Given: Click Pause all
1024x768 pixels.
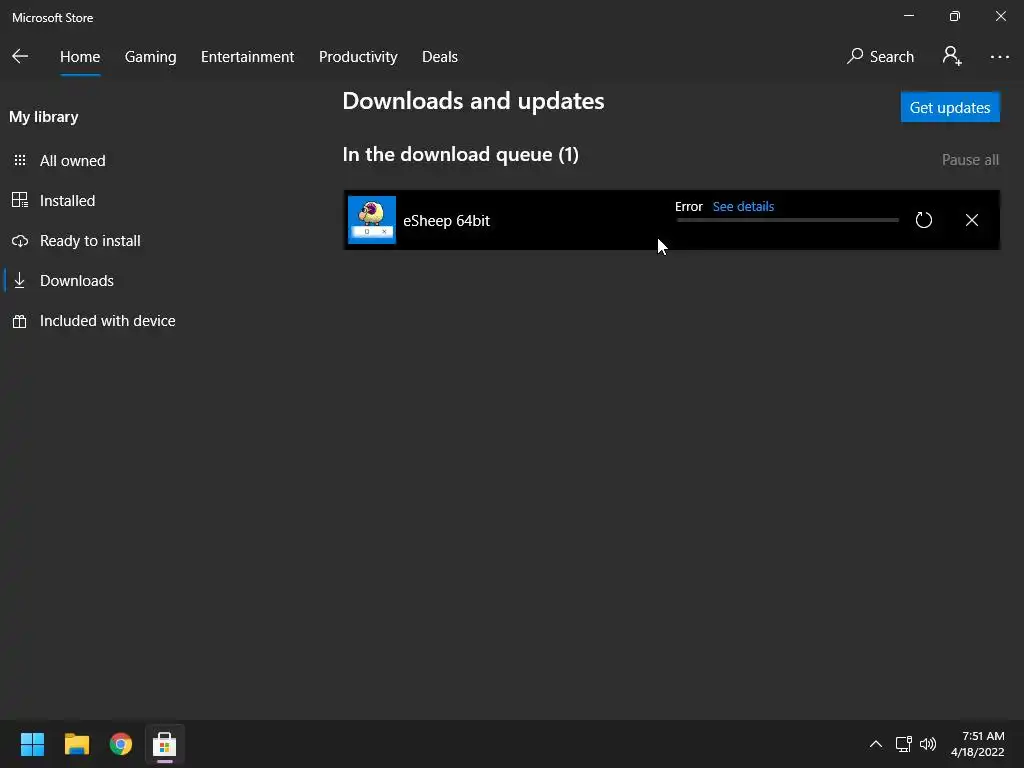Looking at the screenshot, I should 970,160.
